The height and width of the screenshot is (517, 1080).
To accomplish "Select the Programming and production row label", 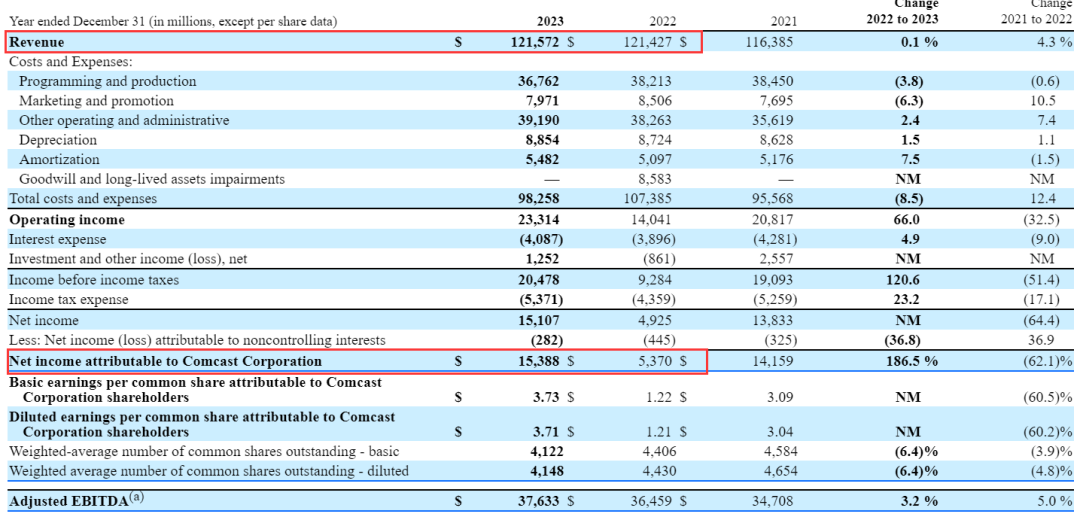I will point(108,81).
